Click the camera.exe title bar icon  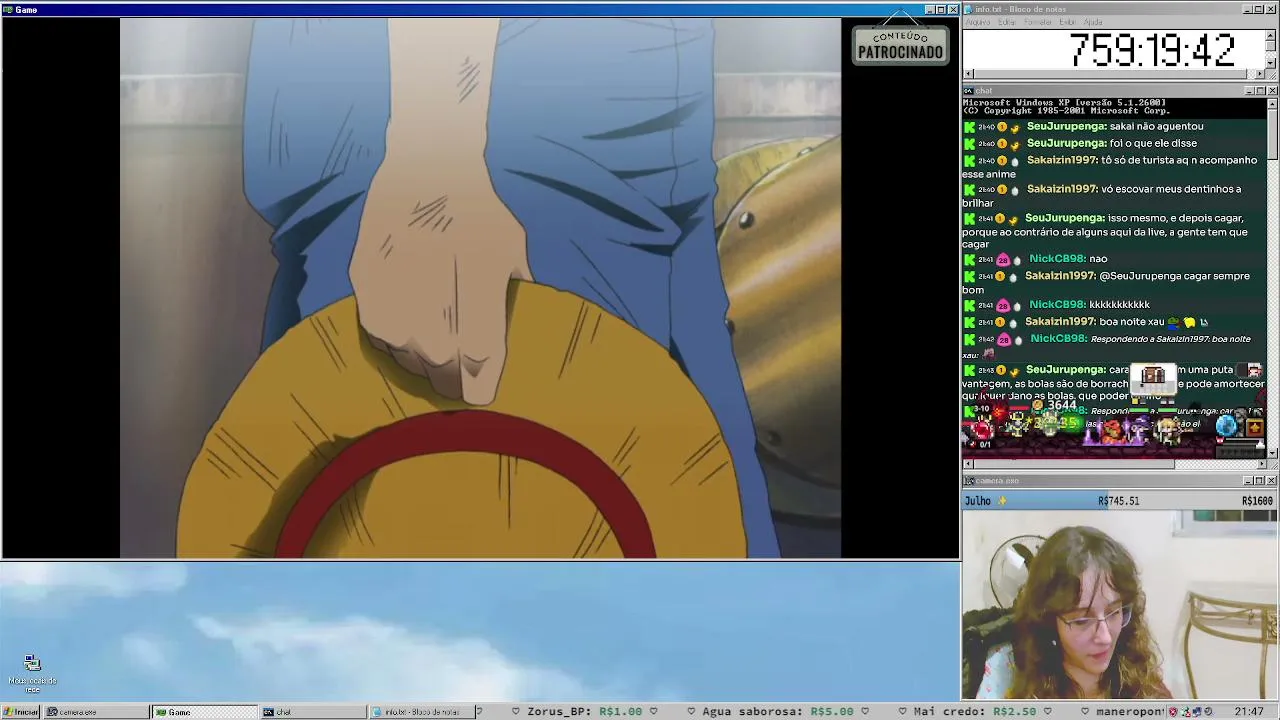[969, 481]
